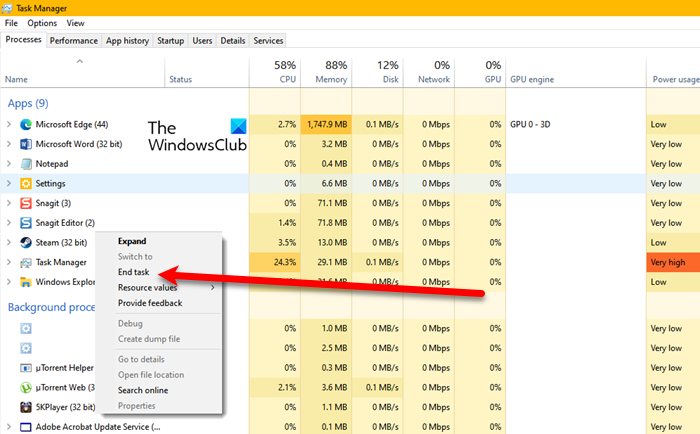Expand the Snagit Editor process group
Image resolution: width=700 pixels, height=434 pixels.
coord(9,223)
